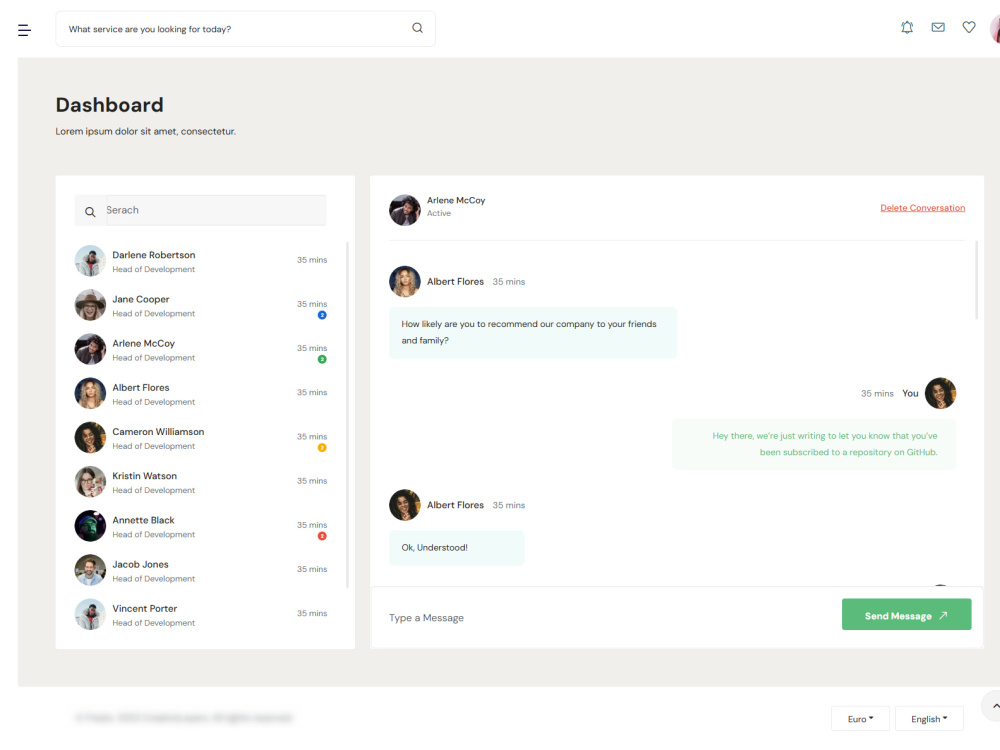Open conversation with Darlene Robertson
This screenshot has width=1000, height=750.
pos(201,261)
